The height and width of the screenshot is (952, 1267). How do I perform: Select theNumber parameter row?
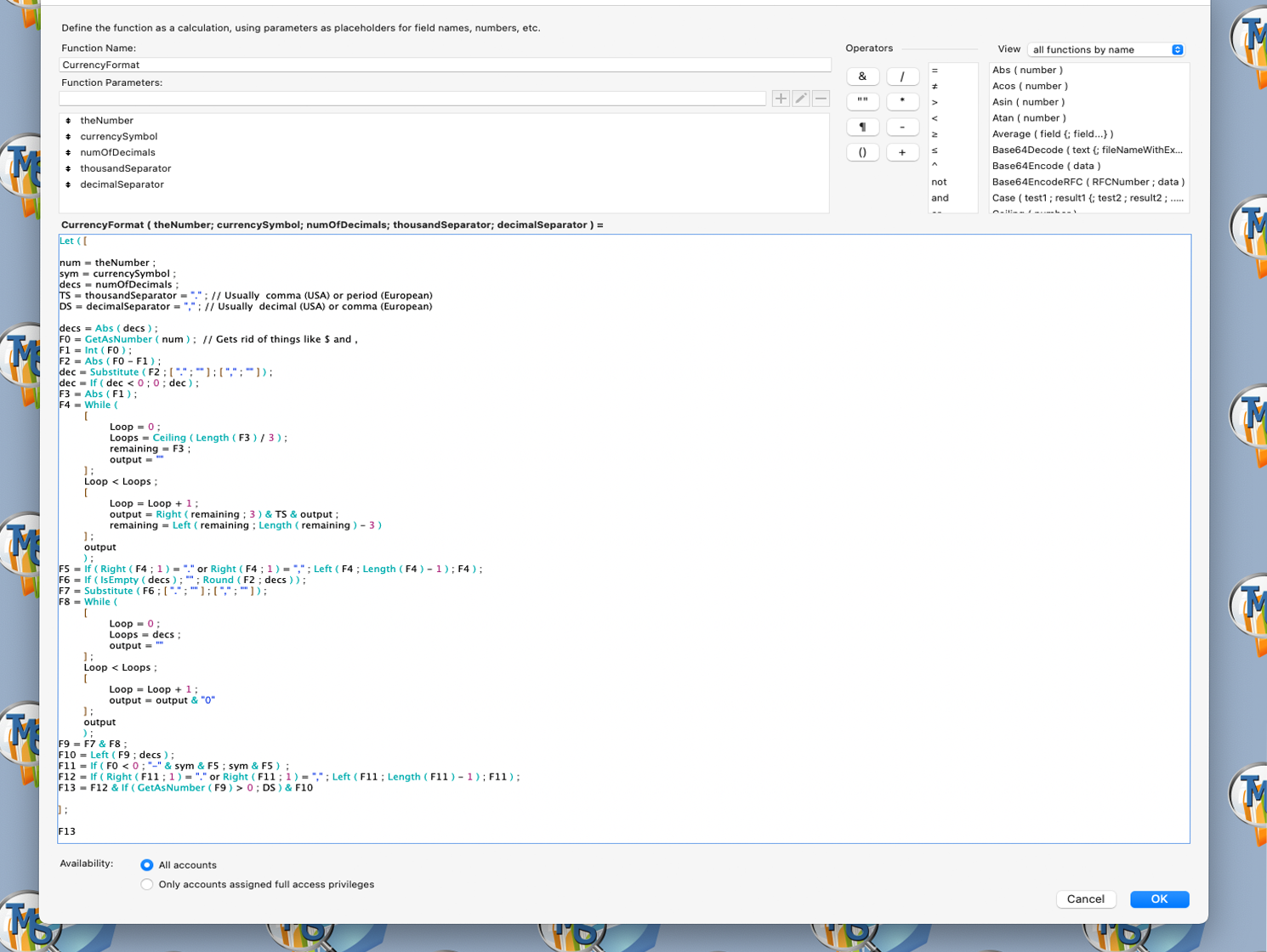pyautogui.click(x=444, y=121)
